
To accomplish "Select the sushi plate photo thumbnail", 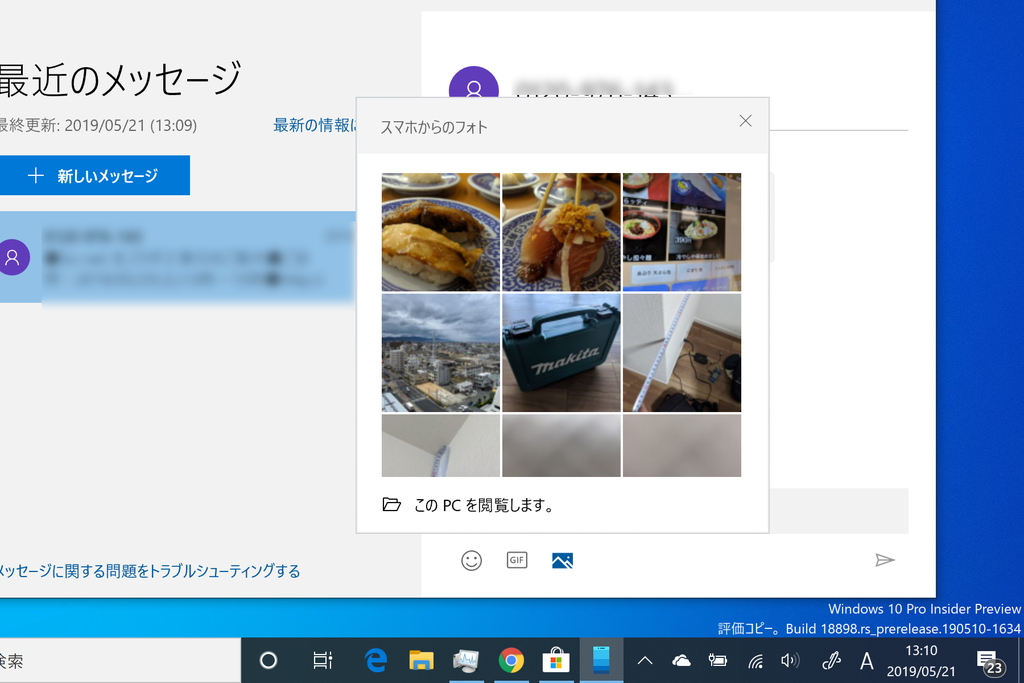I will [x=440, y=232].
